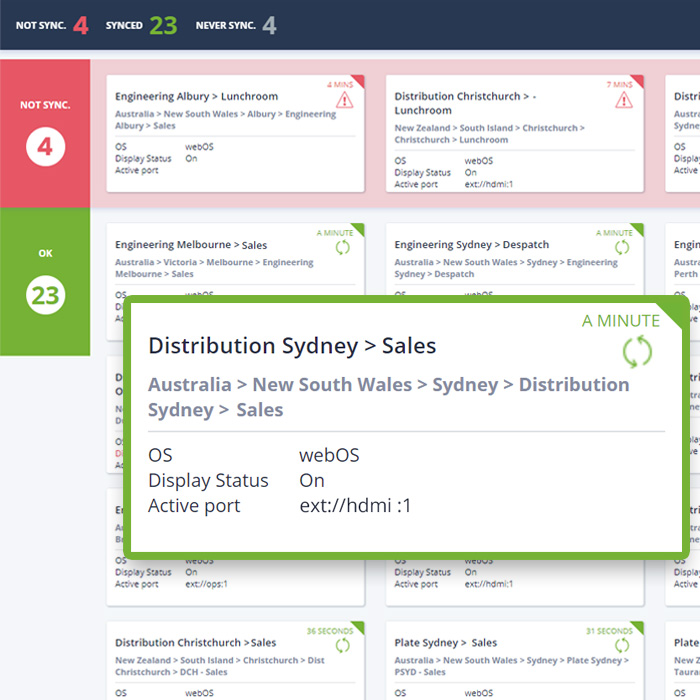Open Engineering Albury > Lunchroom card title
The width and height of the screenshot is (700, 700).
(x=196, y=97)
